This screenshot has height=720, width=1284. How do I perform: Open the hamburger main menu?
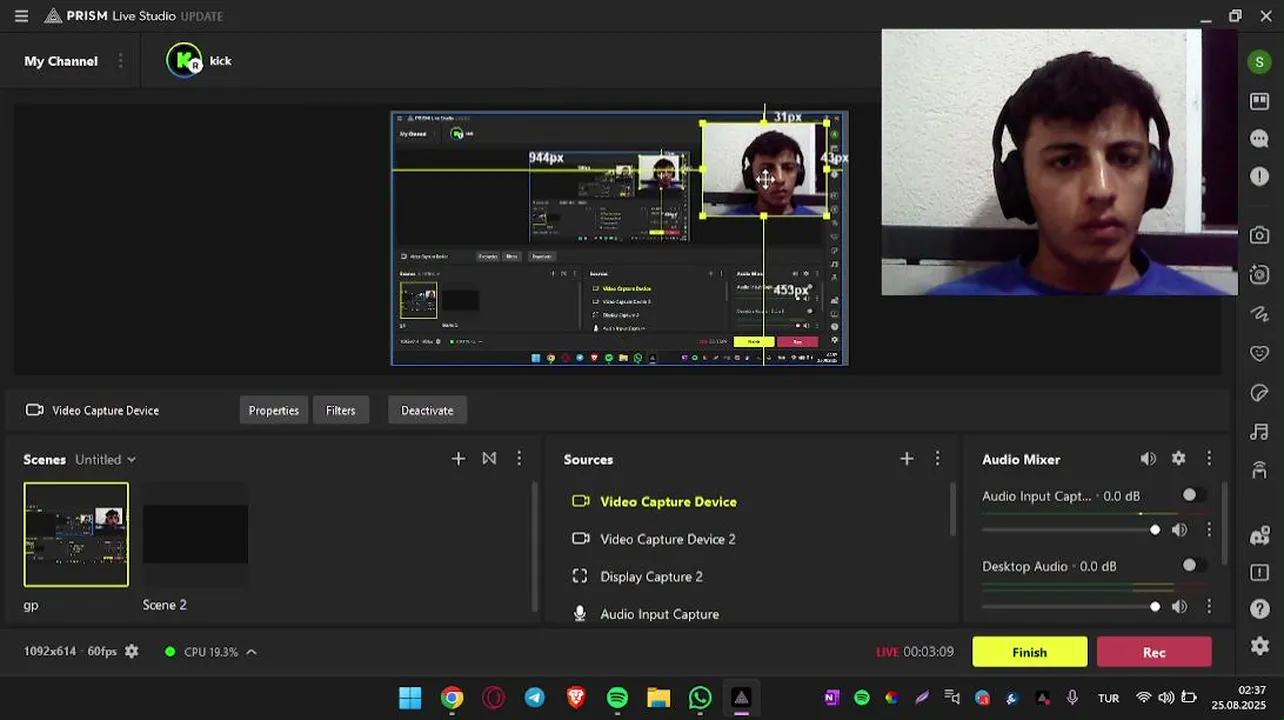[x=21, y=16]
